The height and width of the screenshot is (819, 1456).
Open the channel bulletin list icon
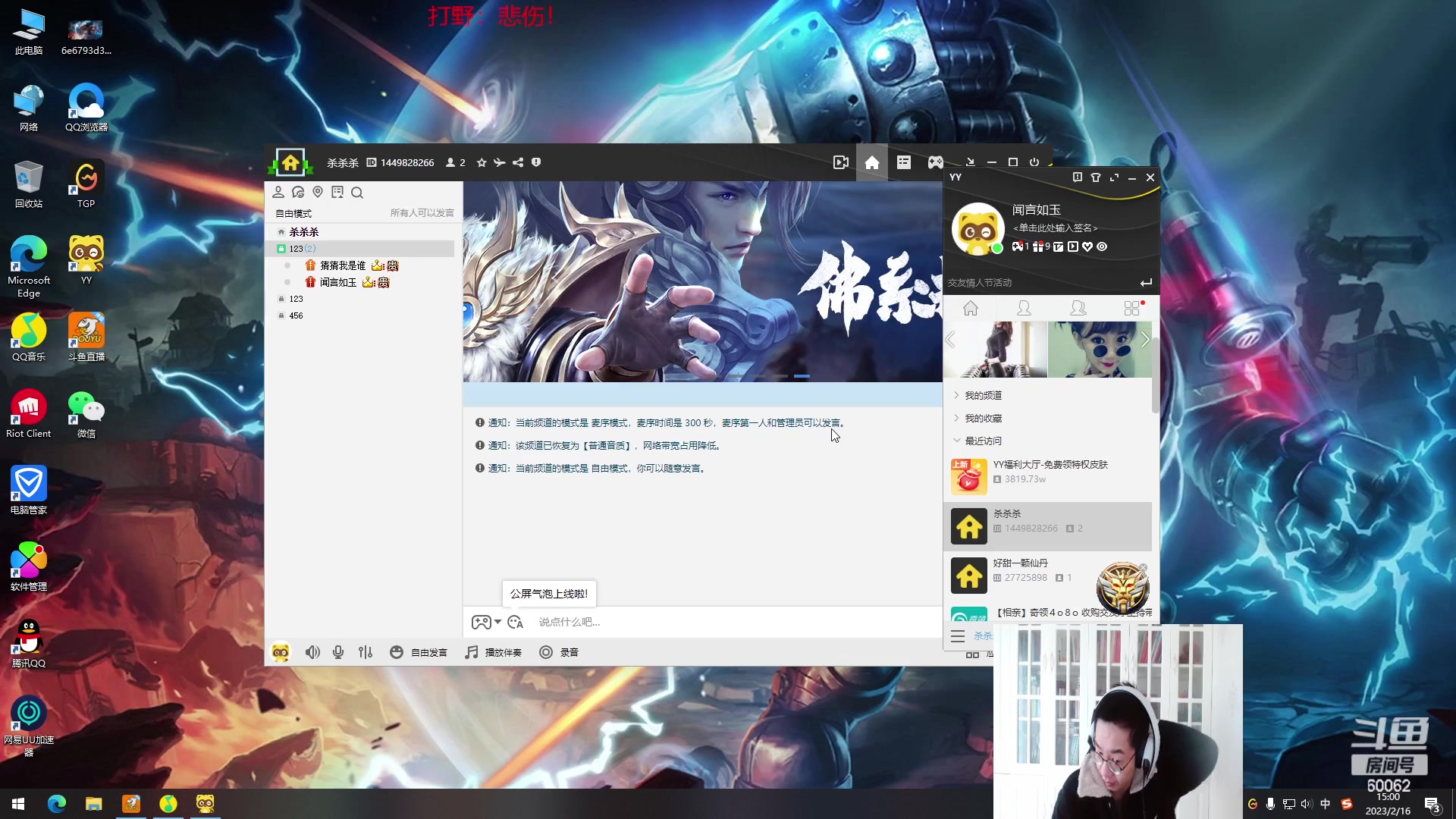click(904, 162)
